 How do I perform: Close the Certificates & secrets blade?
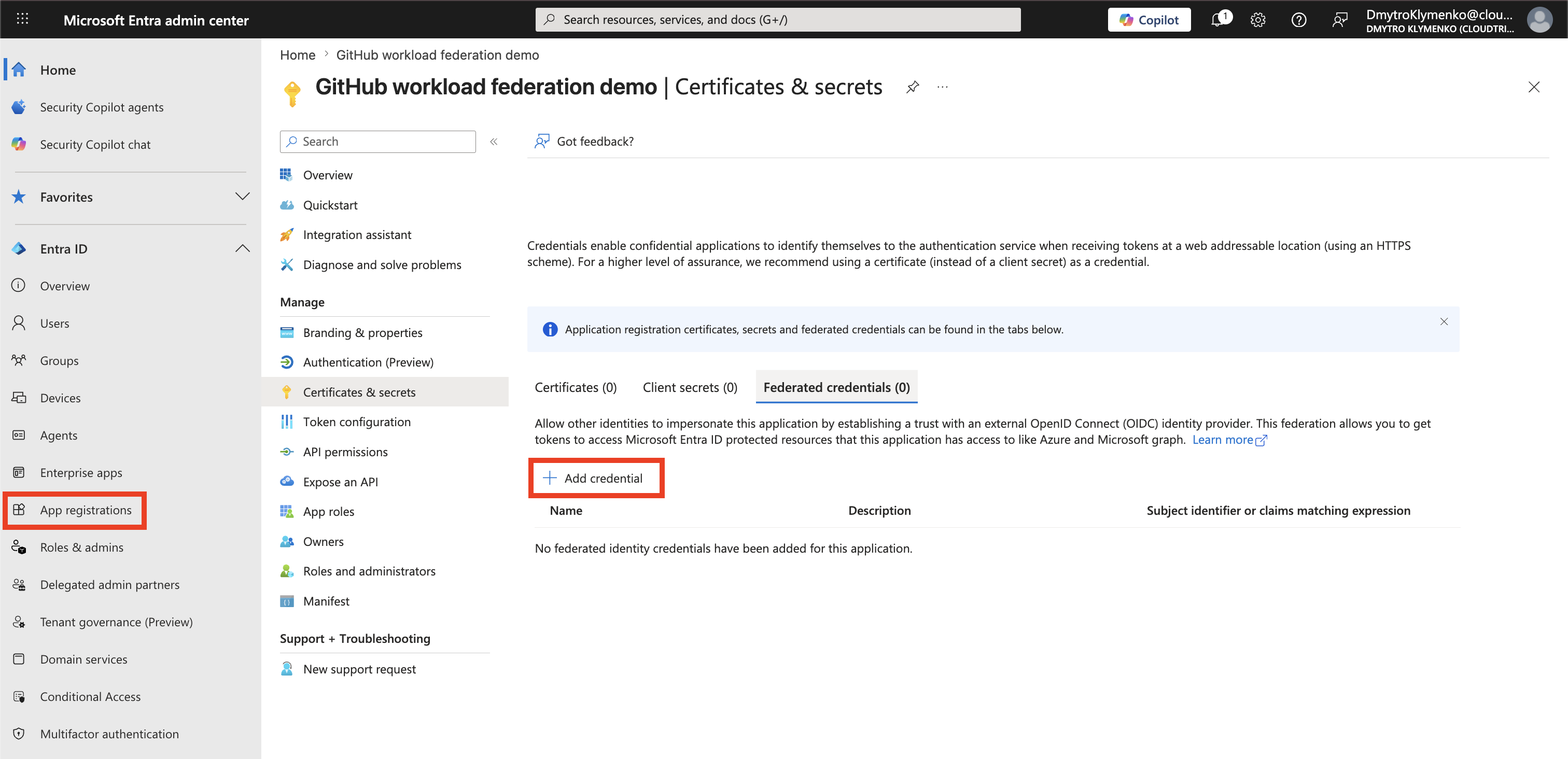pos(1533,87)
